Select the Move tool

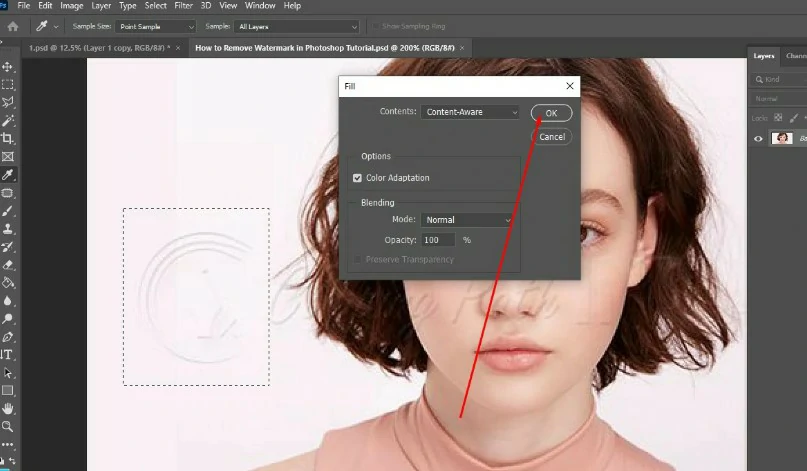(8, 67)
